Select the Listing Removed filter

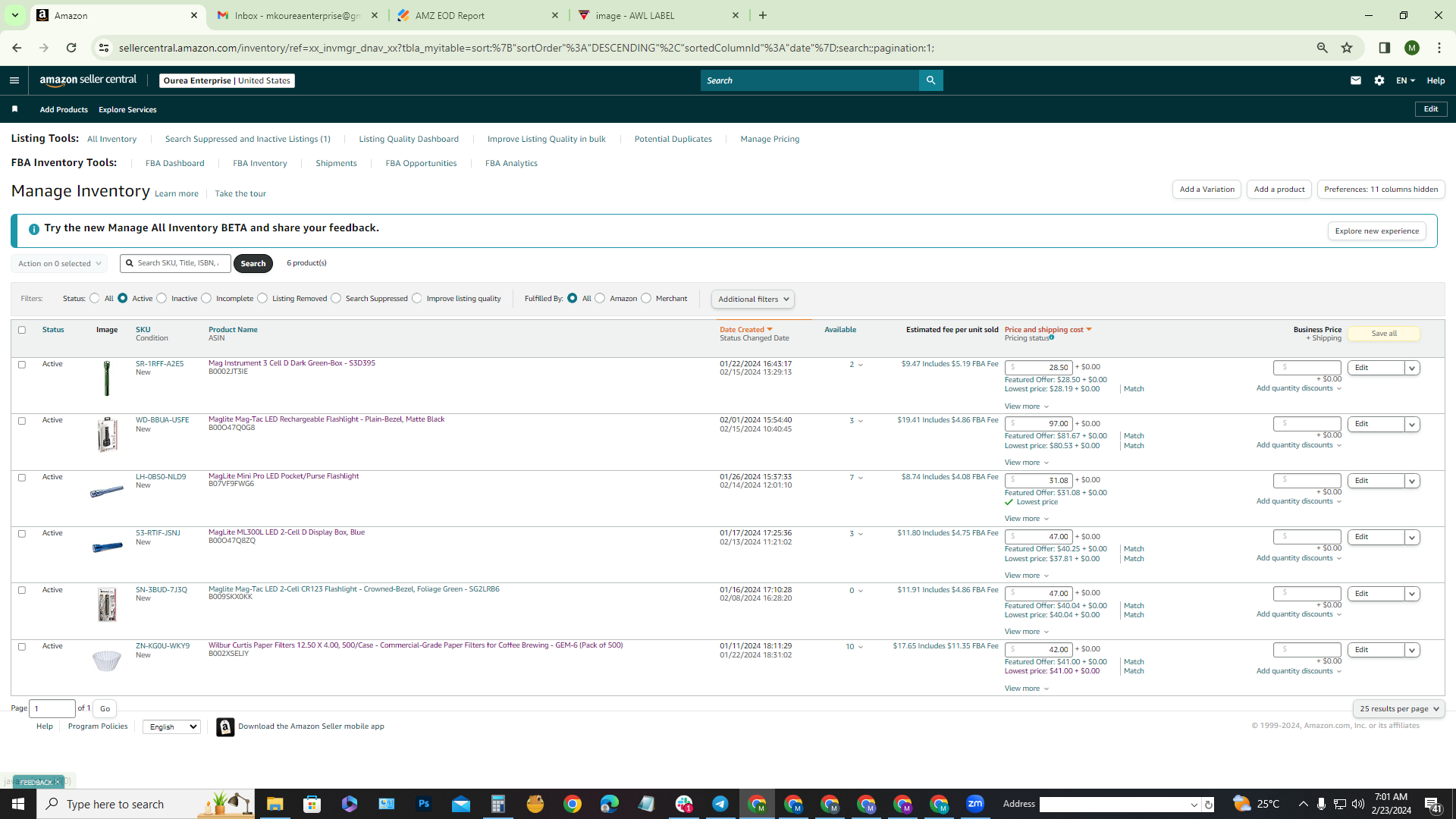(x=262, y=299)
